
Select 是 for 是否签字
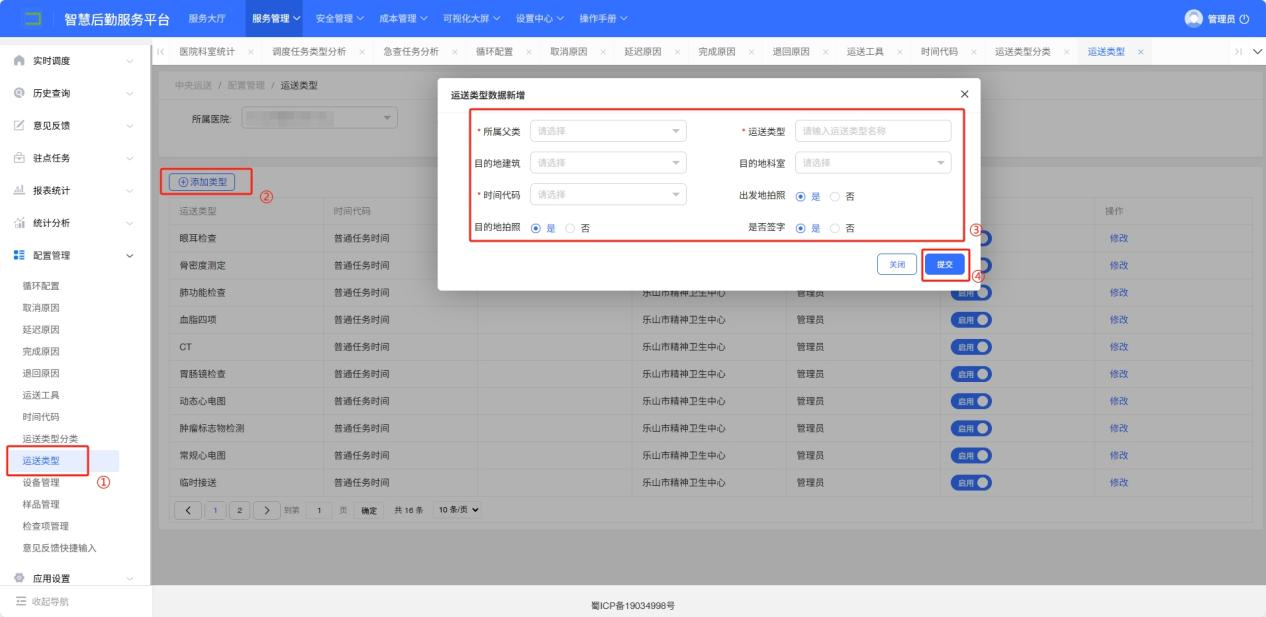coord(803,228)
